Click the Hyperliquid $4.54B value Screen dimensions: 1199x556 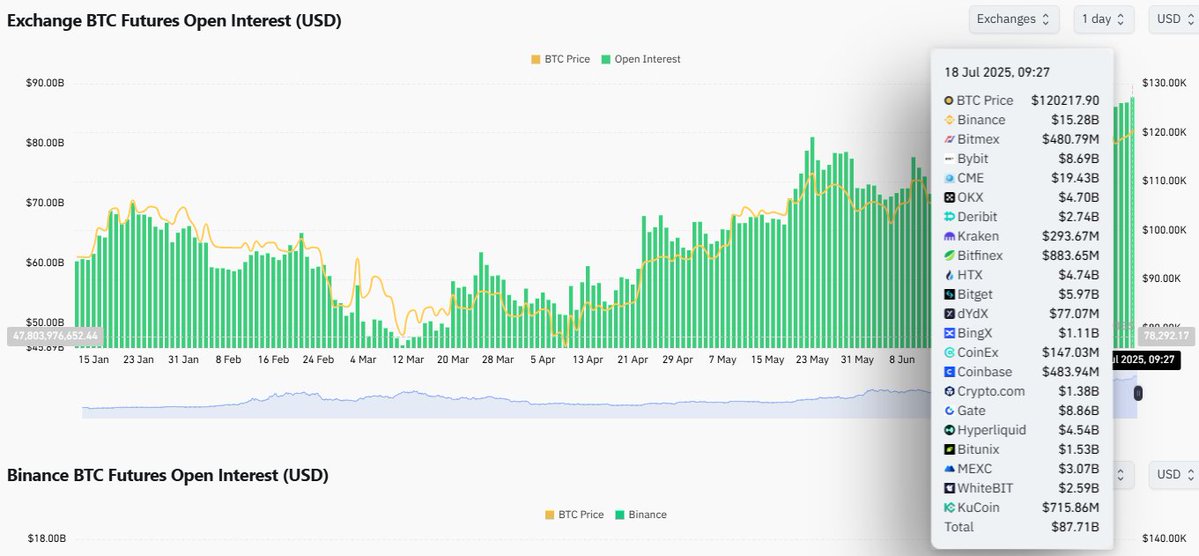[x=1078, y=430]
